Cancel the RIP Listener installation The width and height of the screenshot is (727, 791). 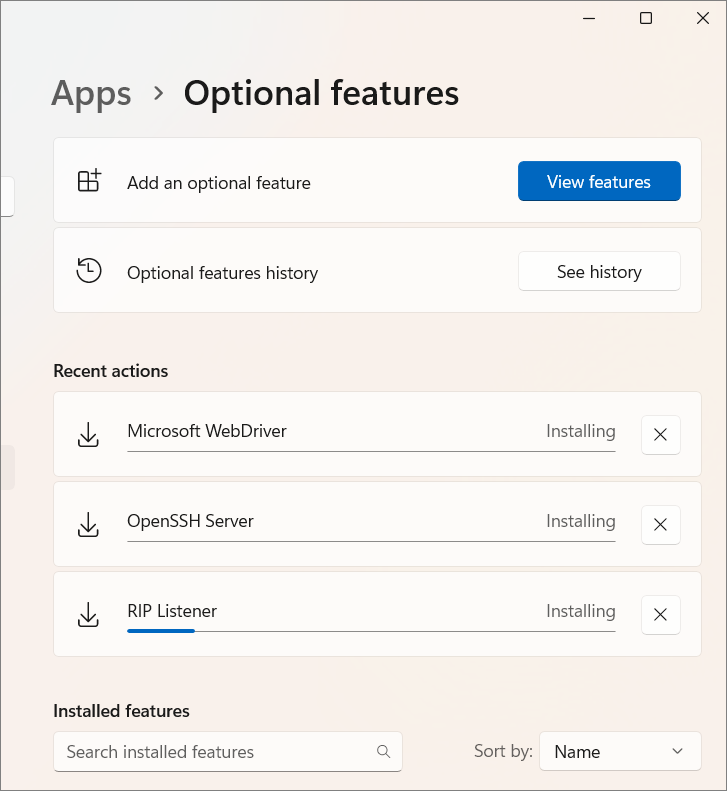pos(660,615)
